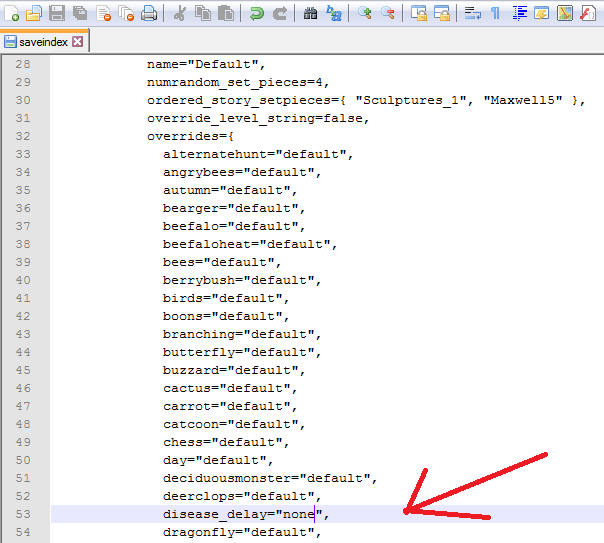Image resolution: width=604 pixels, height=543 pixels.
Task: Click the butterfly="default" line
Action: [x=242, y=352]
